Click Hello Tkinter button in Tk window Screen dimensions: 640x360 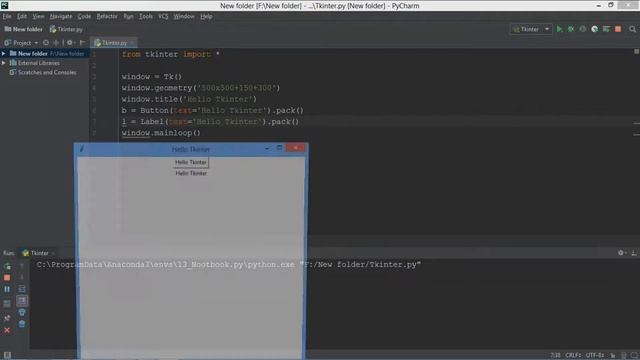pos(191,162)
